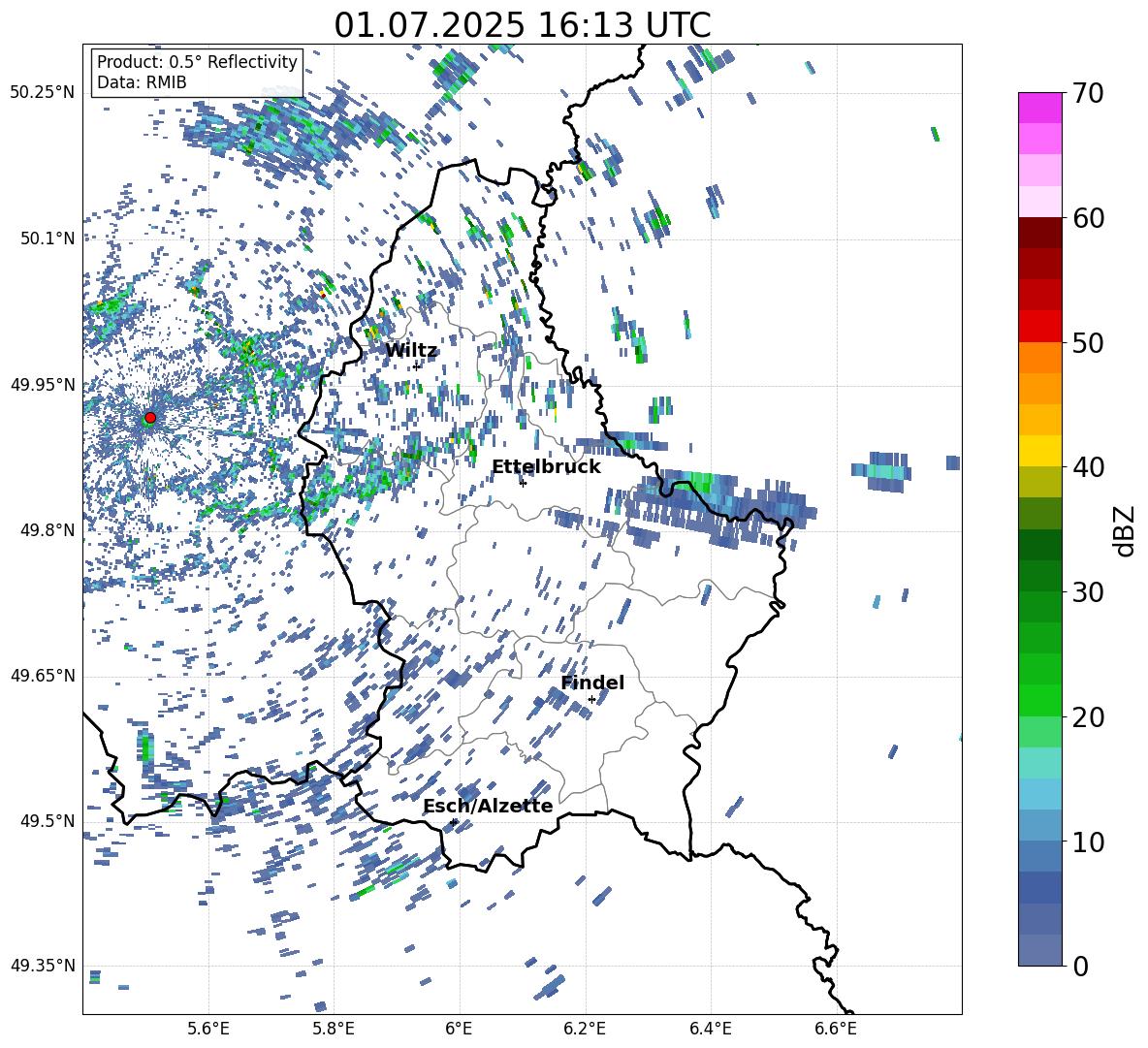Click the colorbar label 60
The width and height of the screenshot is (1148, 1048).
tap(1088, 218)
